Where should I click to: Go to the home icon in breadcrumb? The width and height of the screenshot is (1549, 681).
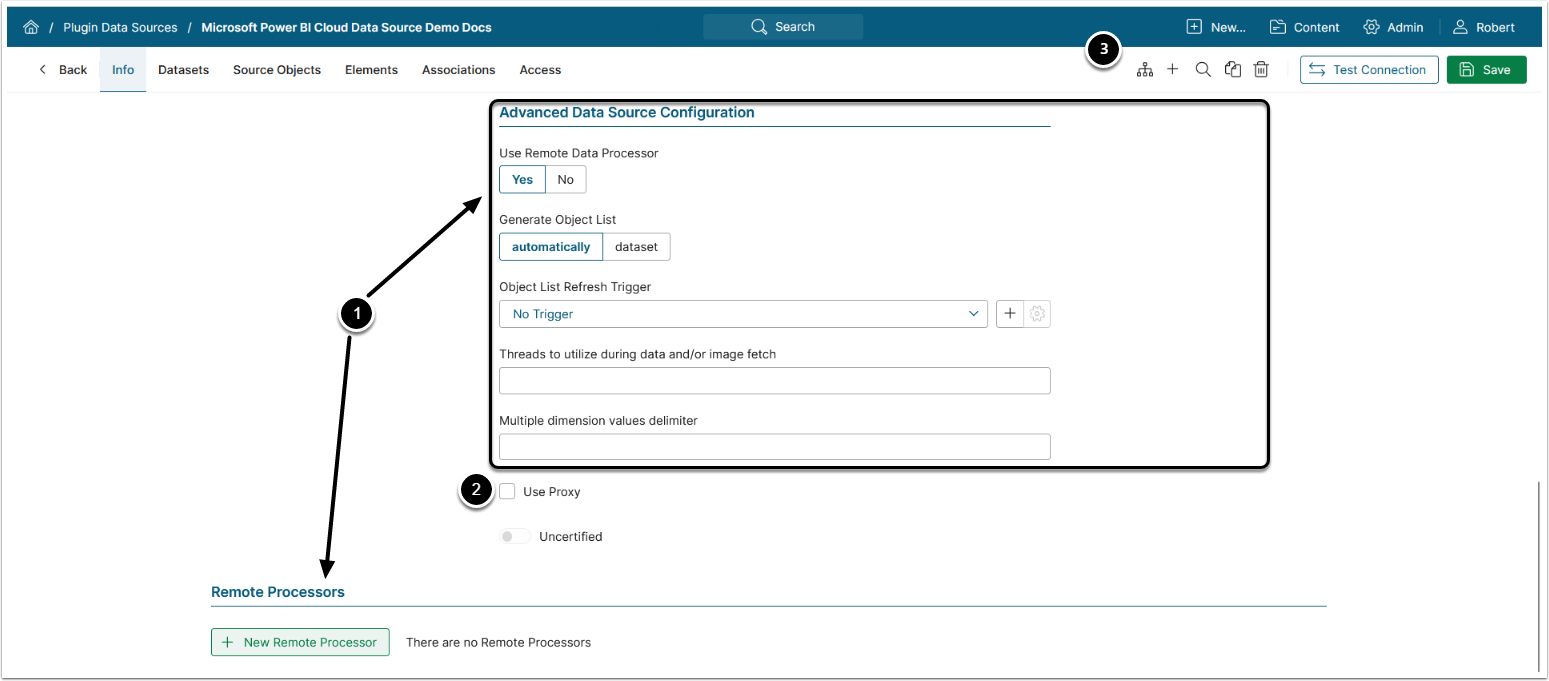[31, 27]
